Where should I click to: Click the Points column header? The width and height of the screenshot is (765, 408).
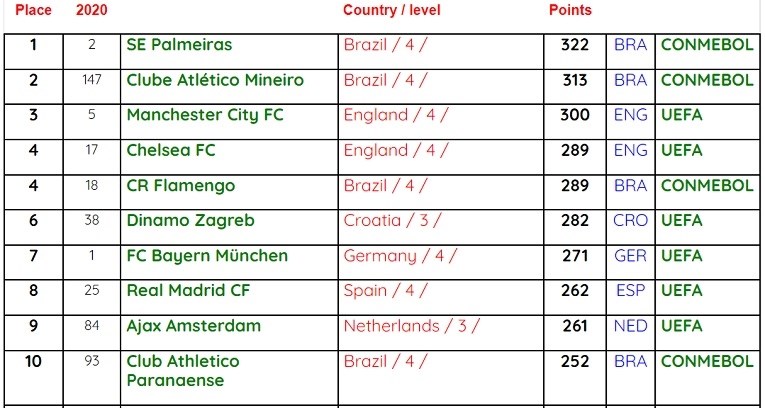[x=570, y=10]
